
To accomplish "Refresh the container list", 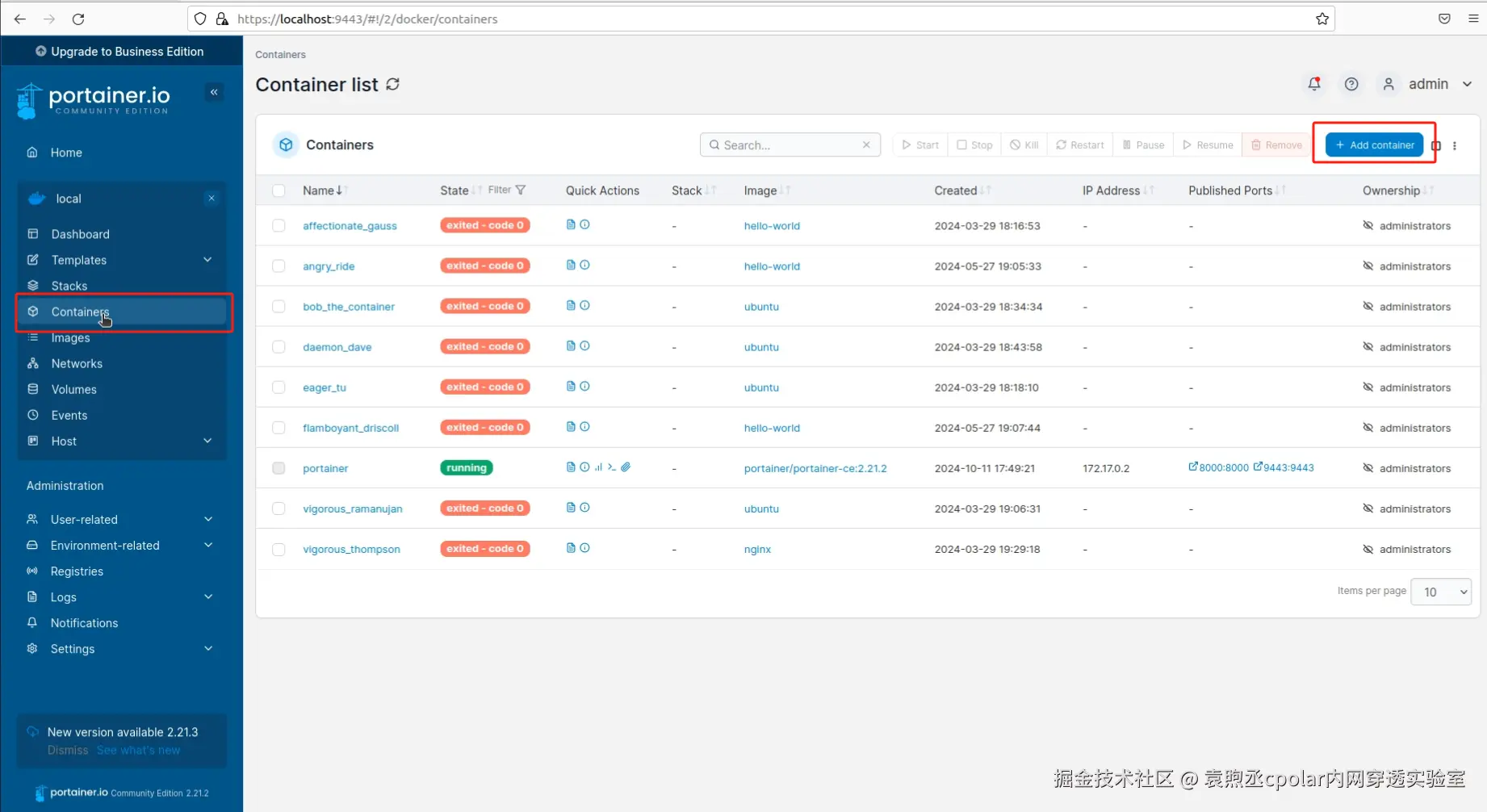I will [x=393, y=84].
